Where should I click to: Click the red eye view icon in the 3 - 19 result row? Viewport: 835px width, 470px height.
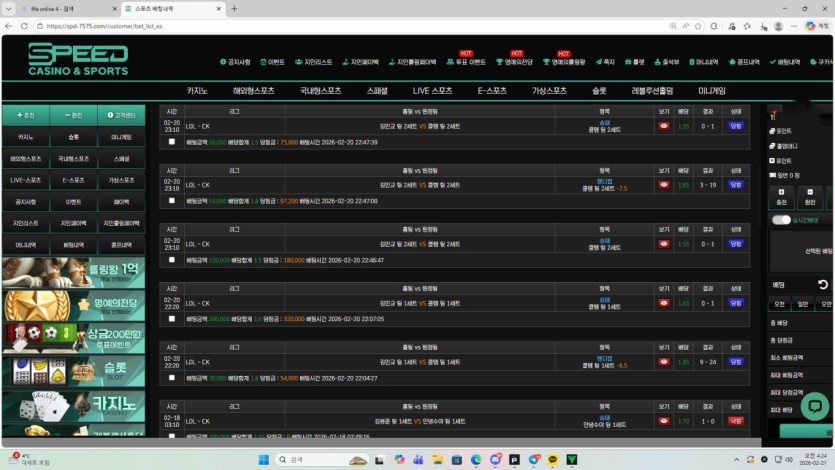[664, 185]
